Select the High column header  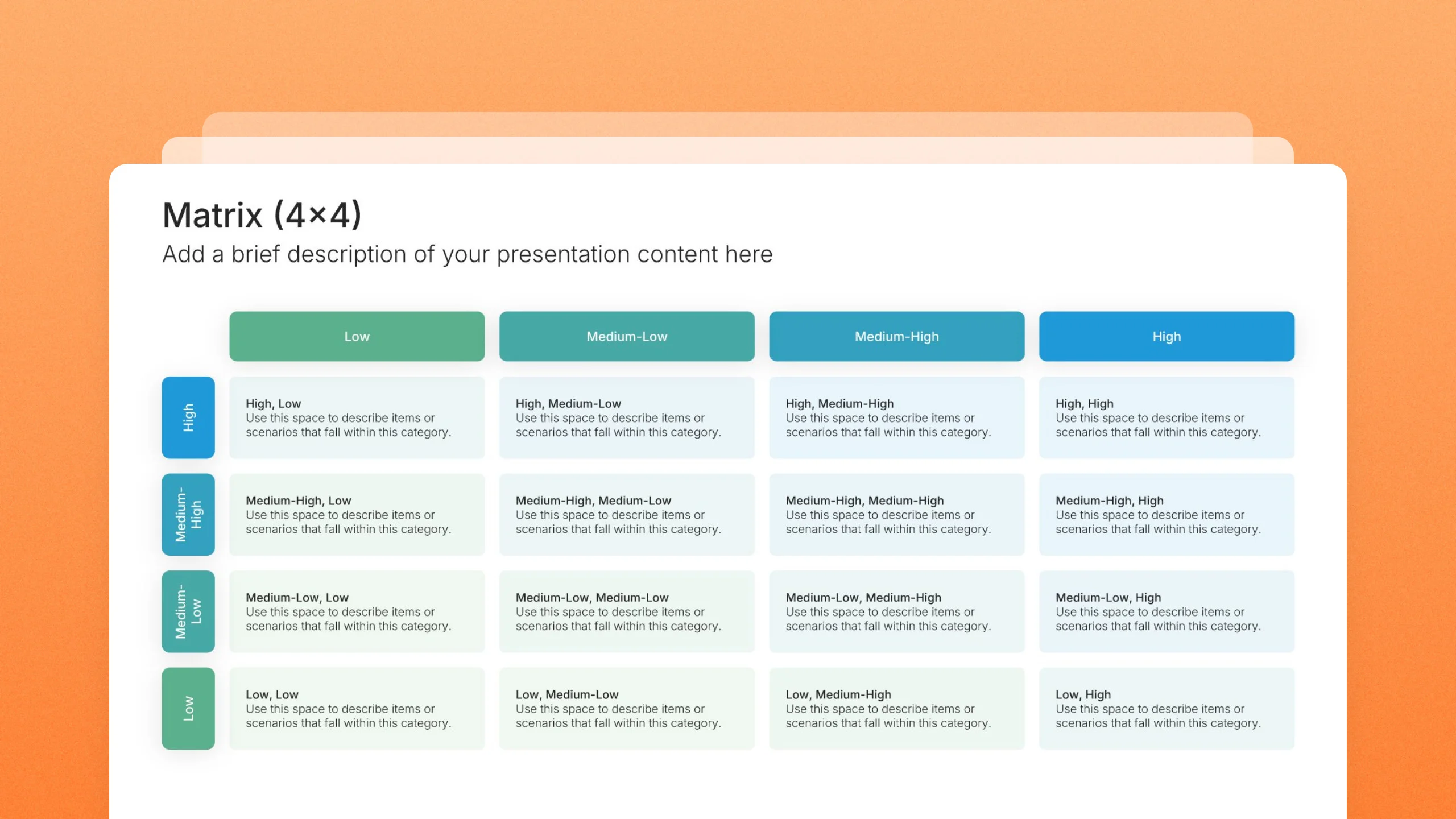click(1167, 336)
